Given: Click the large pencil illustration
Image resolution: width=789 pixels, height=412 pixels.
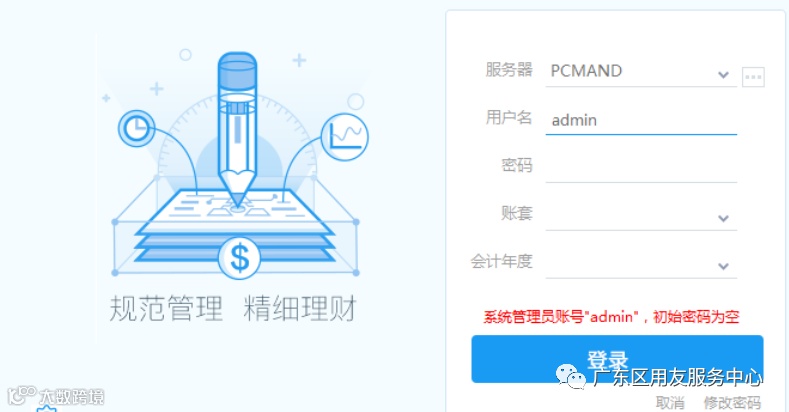Looking at the screenshot, I should point(238,128).
